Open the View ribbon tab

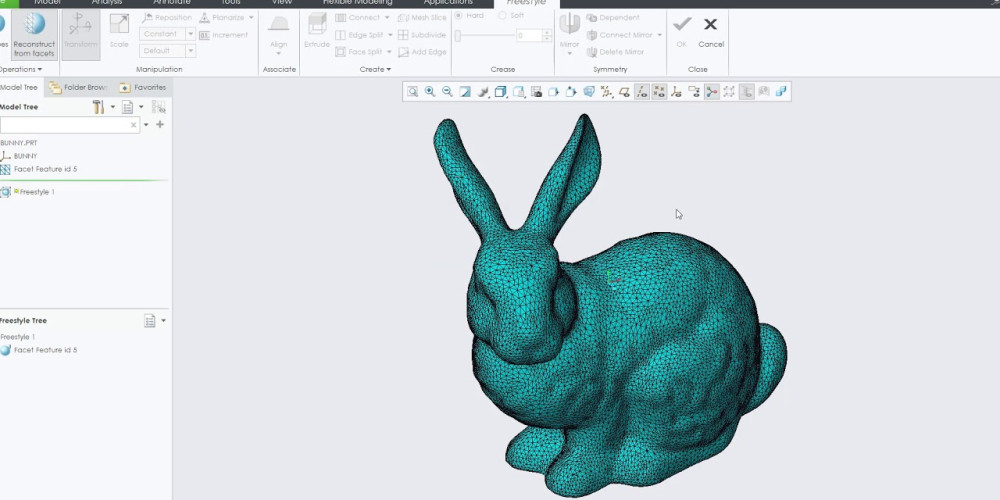pyautogui.click(x=281, y=3)
